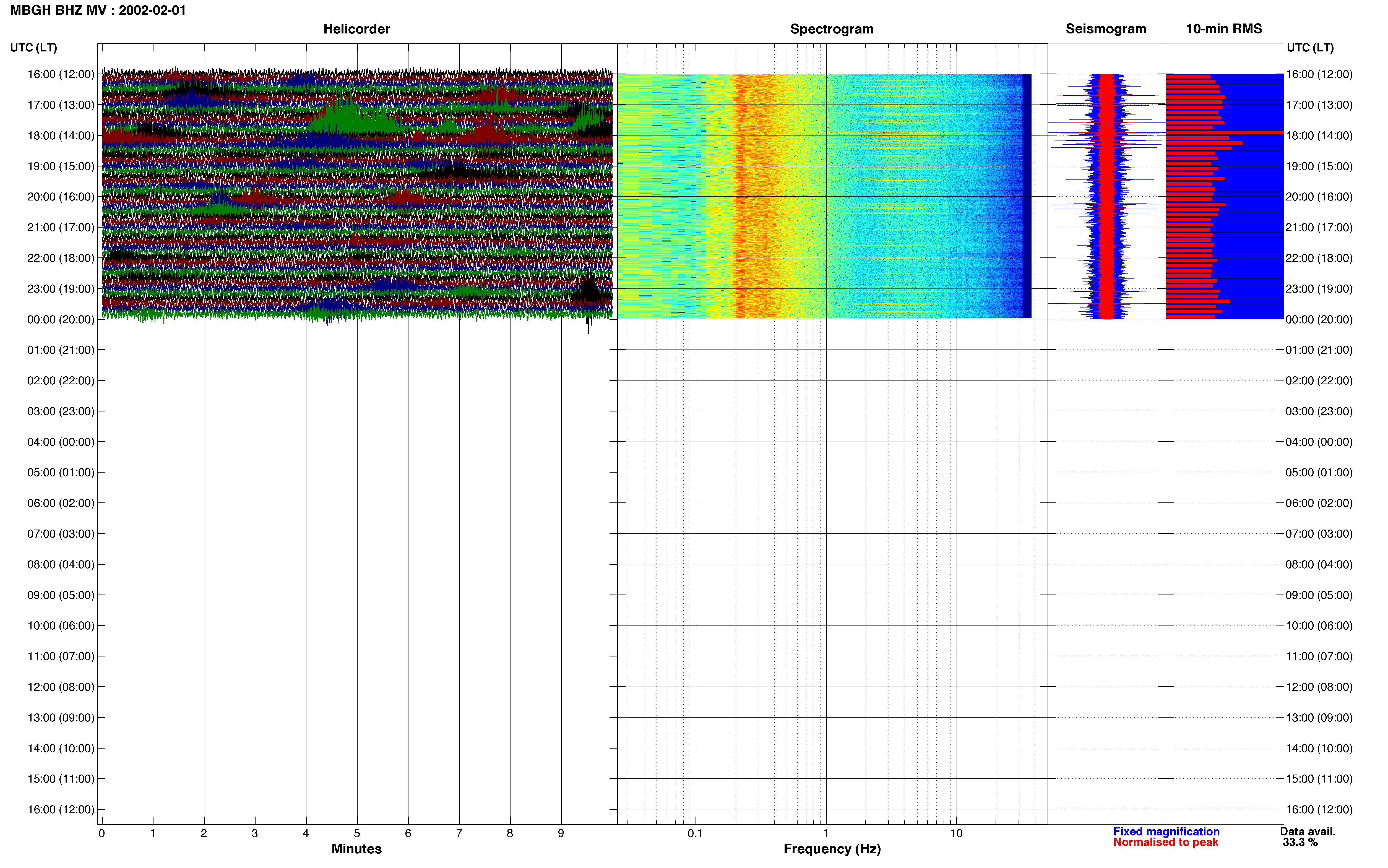Click '08:00 (04:00)' on the RMS panel's time axis
Image resolution: width=1388 pixels, height=868 pixels.
[1319, 564]
